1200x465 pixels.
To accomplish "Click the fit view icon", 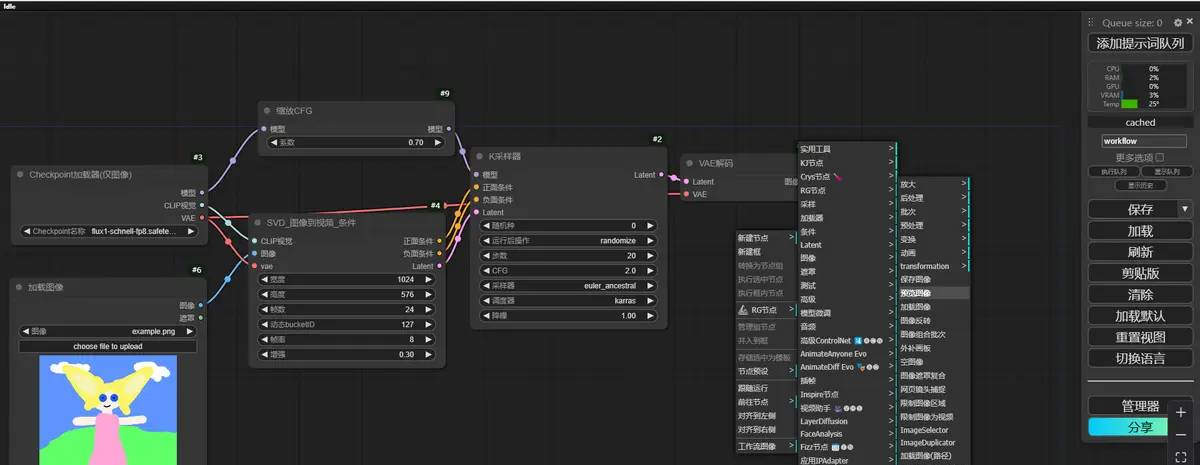I will 1180,457.
